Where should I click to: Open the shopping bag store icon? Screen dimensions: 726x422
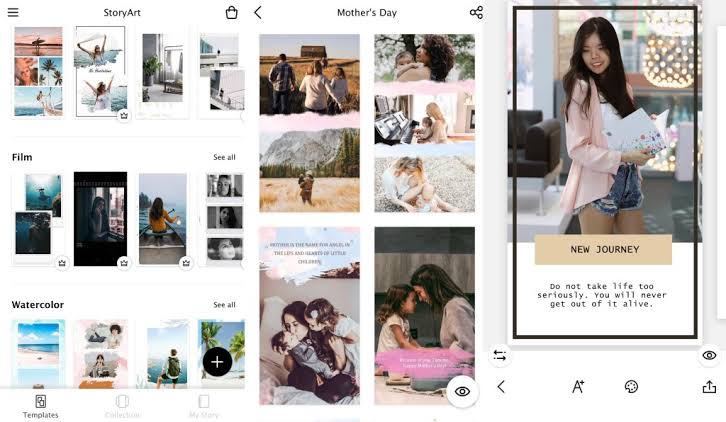point(232,13)
